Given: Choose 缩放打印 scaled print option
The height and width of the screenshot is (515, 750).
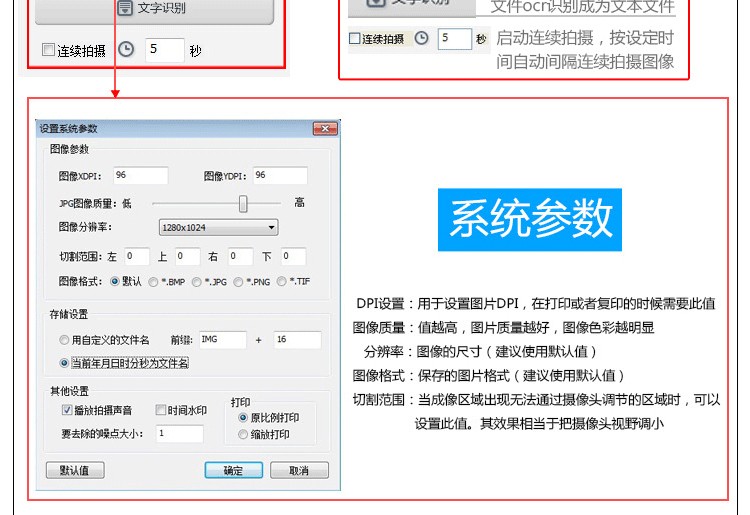Looking at the screenshot, I should point(243,435).
